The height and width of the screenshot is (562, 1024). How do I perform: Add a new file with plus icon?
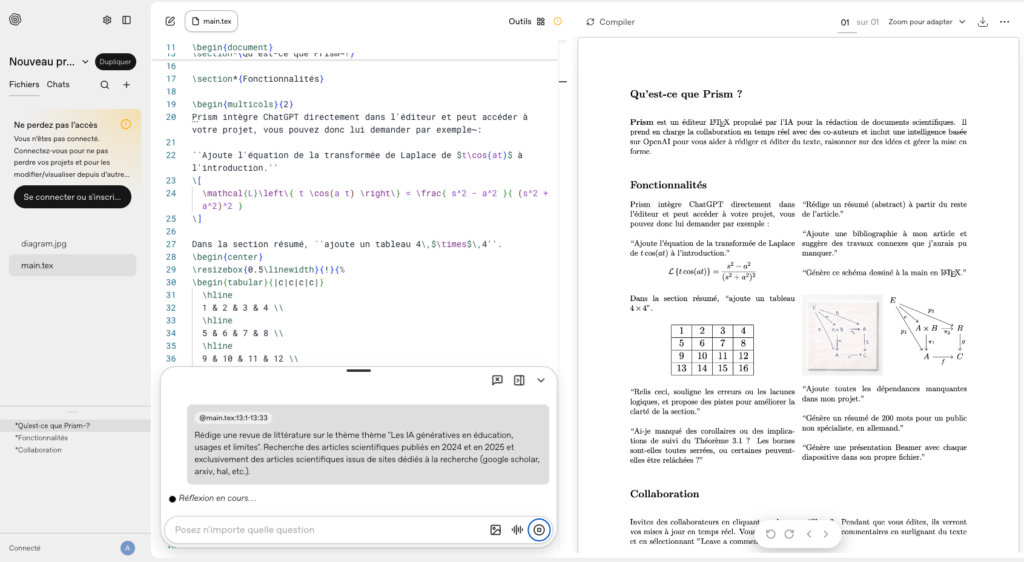pos(126,85)
